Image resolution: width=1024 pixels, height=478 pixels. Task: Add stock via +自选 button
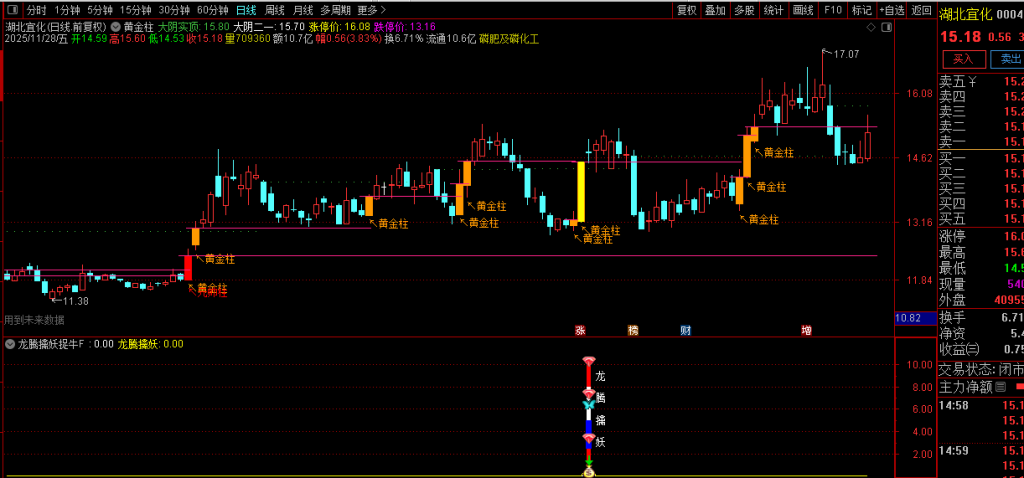click(892, 10)
